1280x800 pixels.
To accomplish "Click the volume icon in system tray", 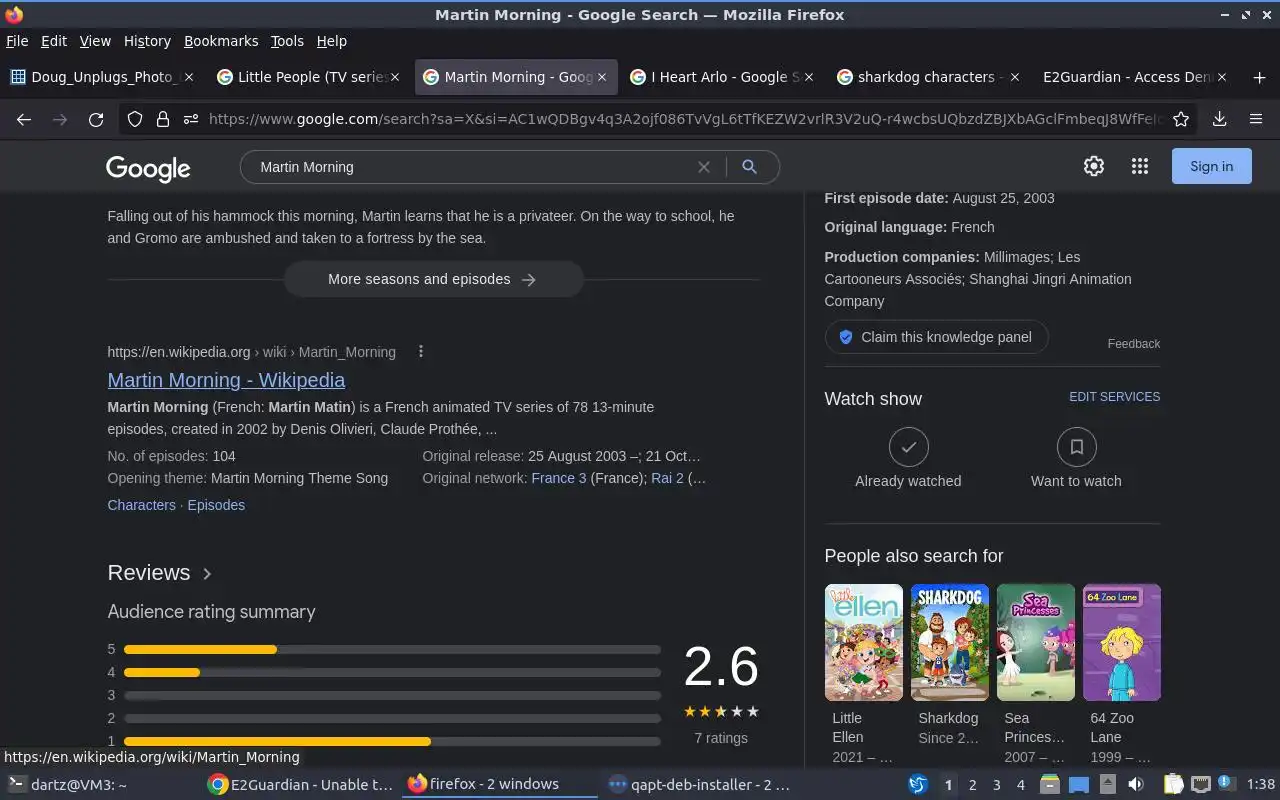I will click(1136, 785).
